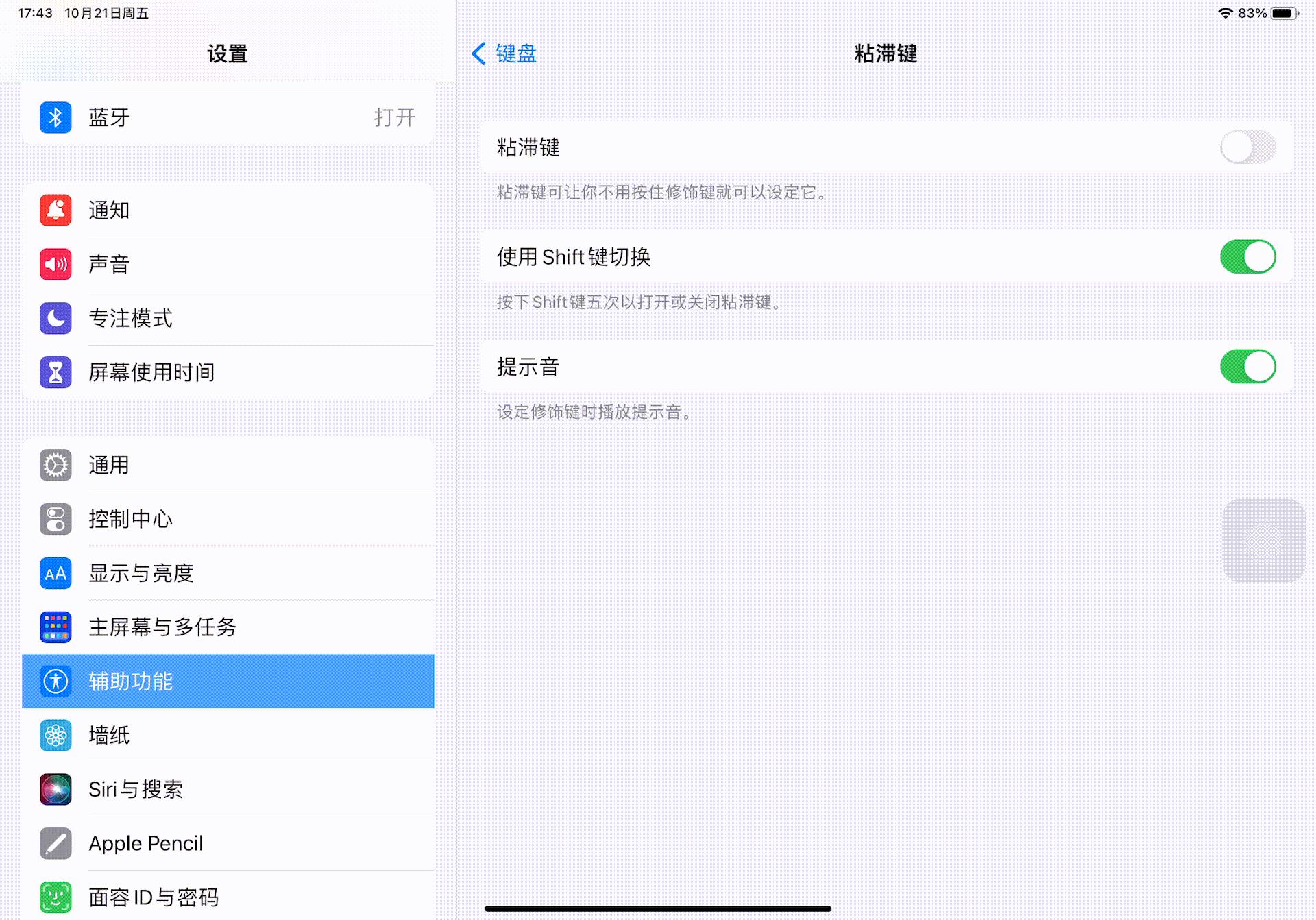Tap the Face ID & Passcode icon
The width and height of the screenshot is (1316, 920).
(56, 897)
